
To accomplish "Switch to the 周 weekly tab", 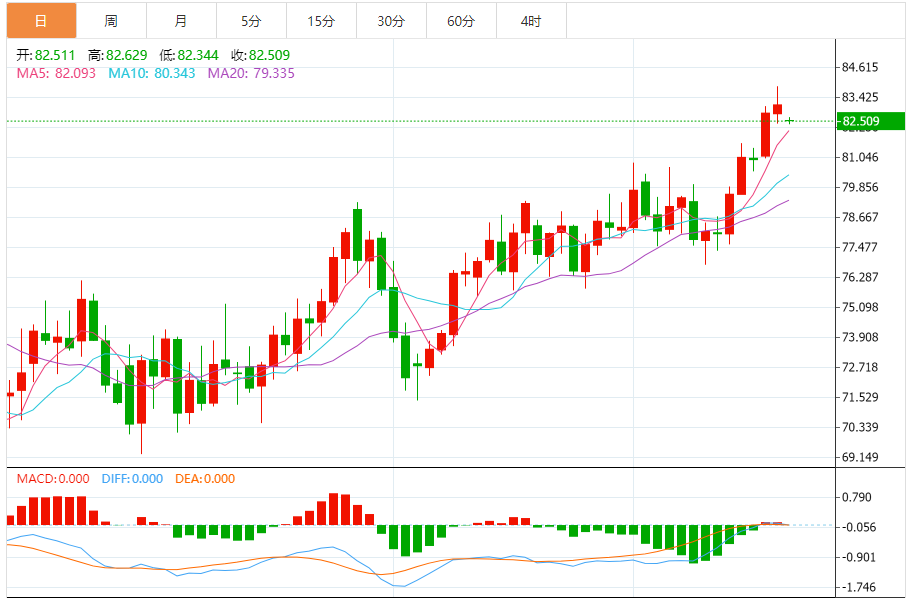I will (x=111, y=21).
